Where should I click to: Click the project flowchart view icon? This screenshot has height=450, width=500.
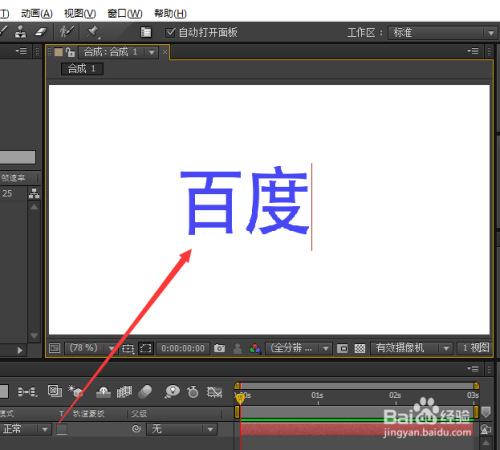[34, 193]
